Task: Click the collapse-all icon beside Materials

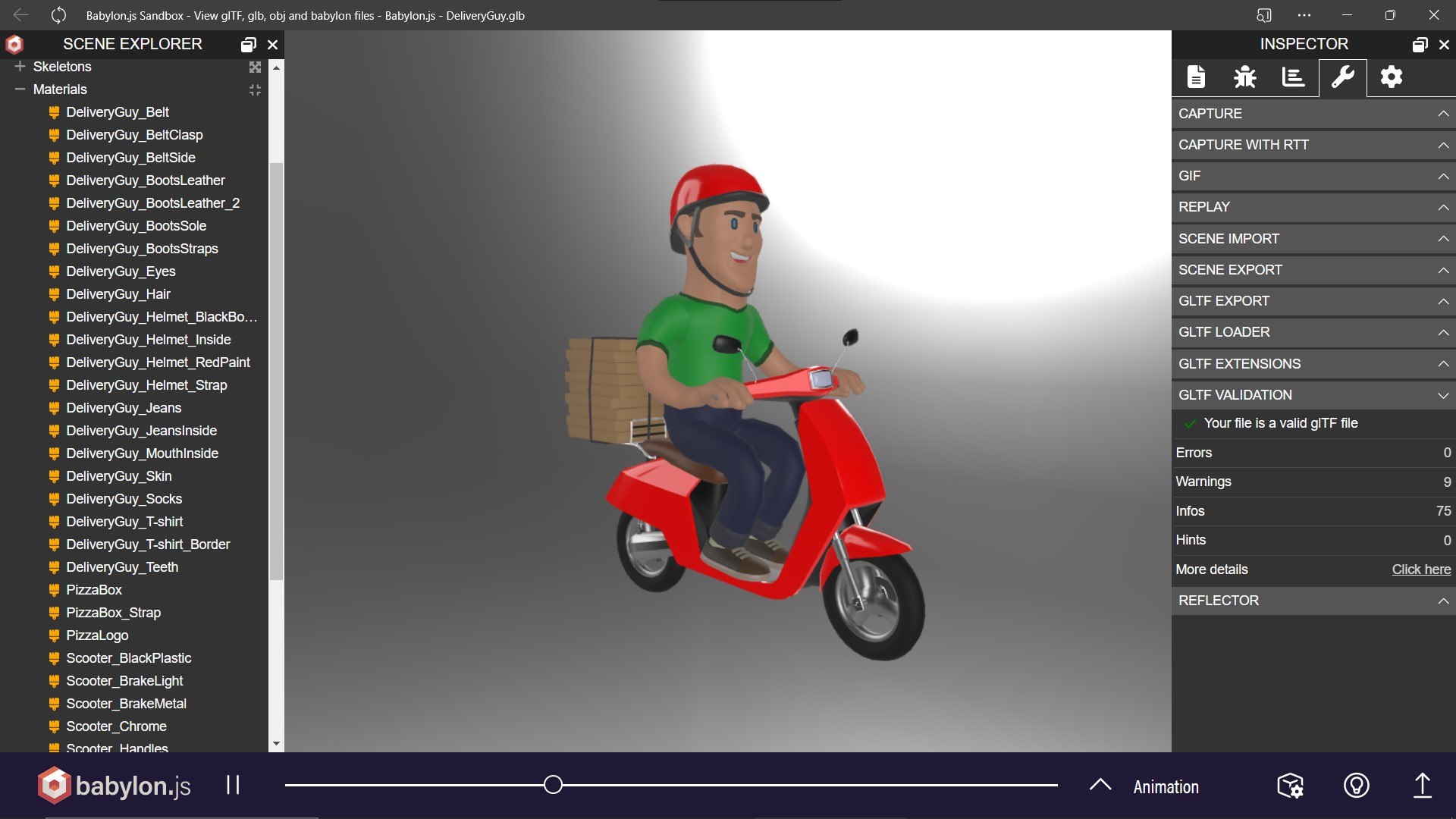Action: coord(255,90)
